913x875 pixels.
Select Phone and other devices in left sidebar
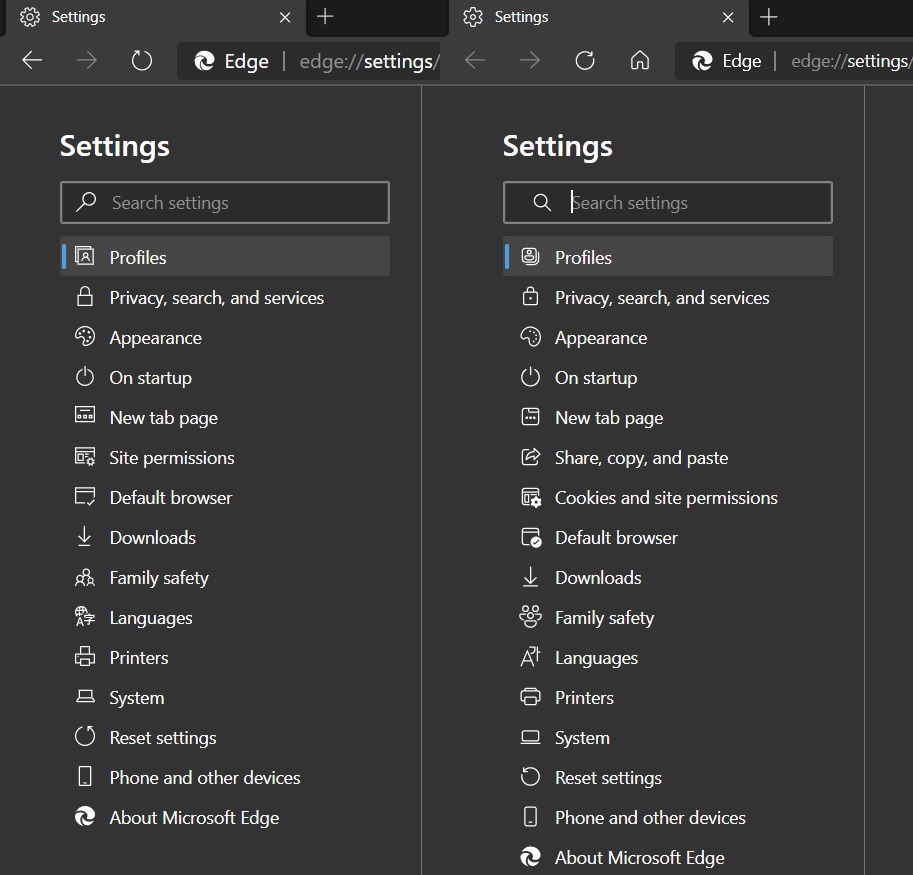tap(204, 777)
